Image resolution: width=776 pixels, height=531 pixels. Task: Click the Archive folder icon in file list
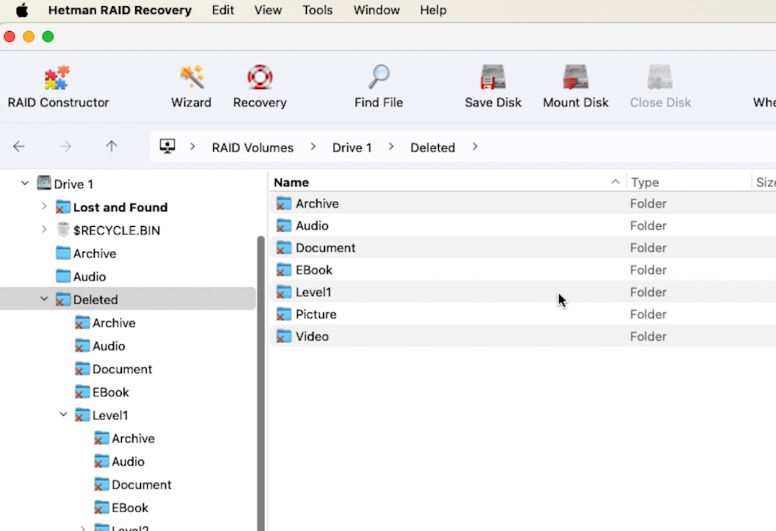284,203
